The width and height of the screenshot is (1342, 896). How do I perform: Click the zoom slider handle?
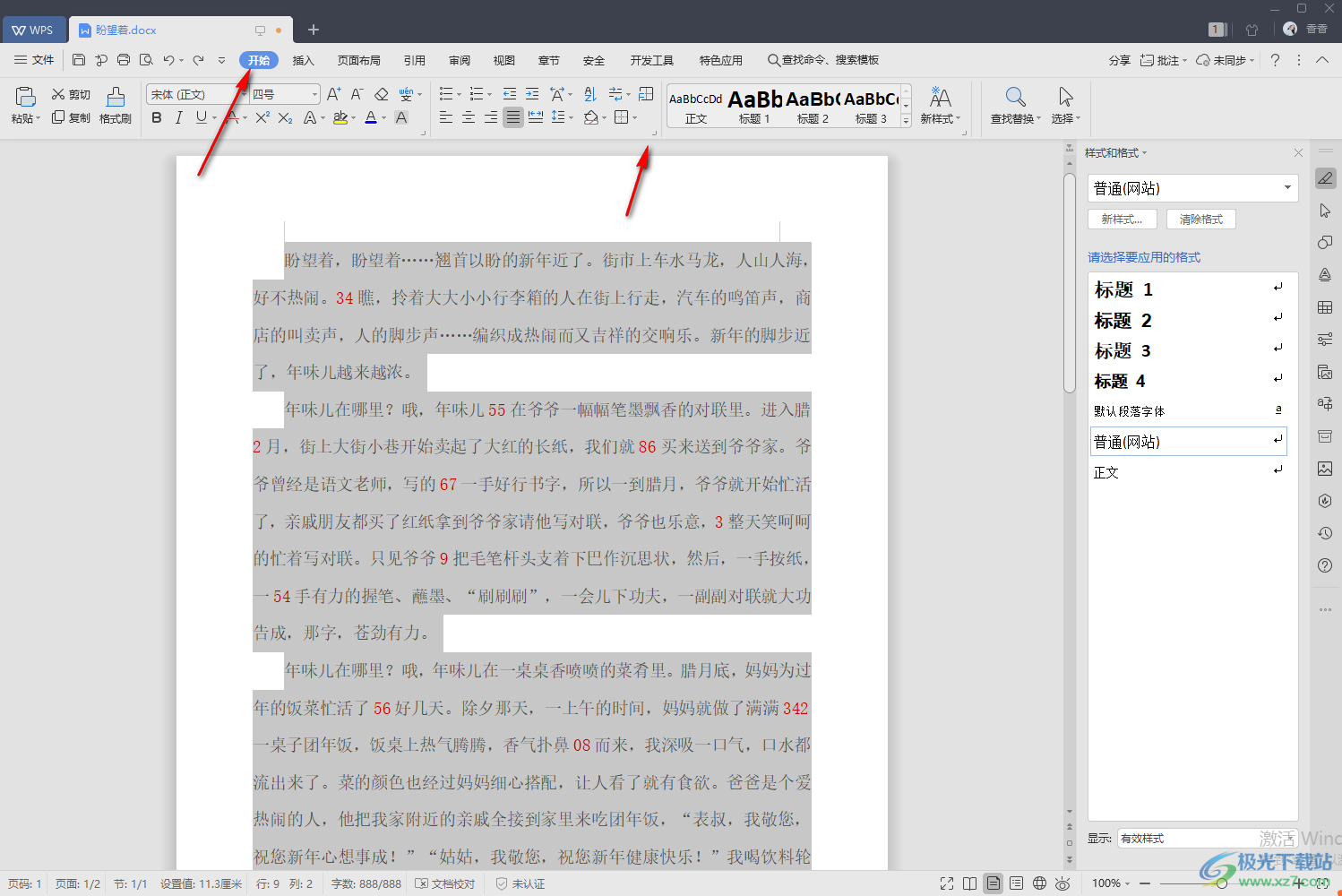point(1222,883)
